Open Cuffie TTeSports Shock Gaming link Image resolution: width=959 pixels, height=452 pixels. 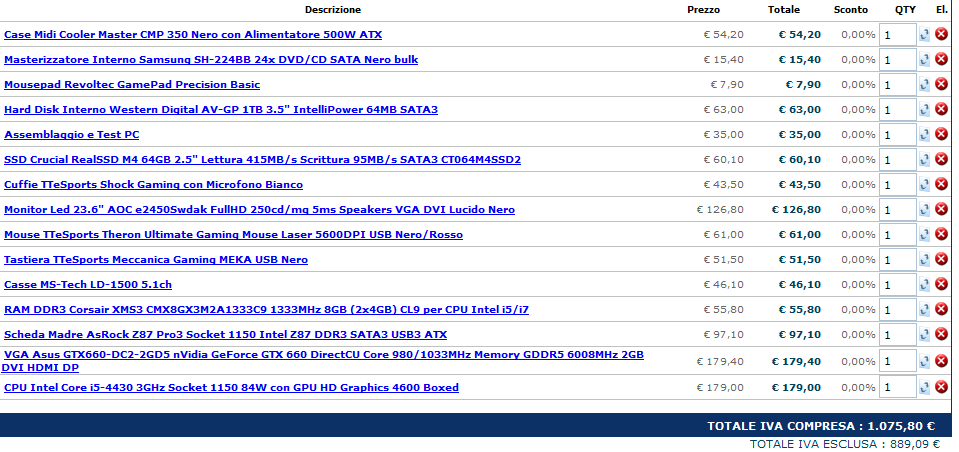(154, 185)
